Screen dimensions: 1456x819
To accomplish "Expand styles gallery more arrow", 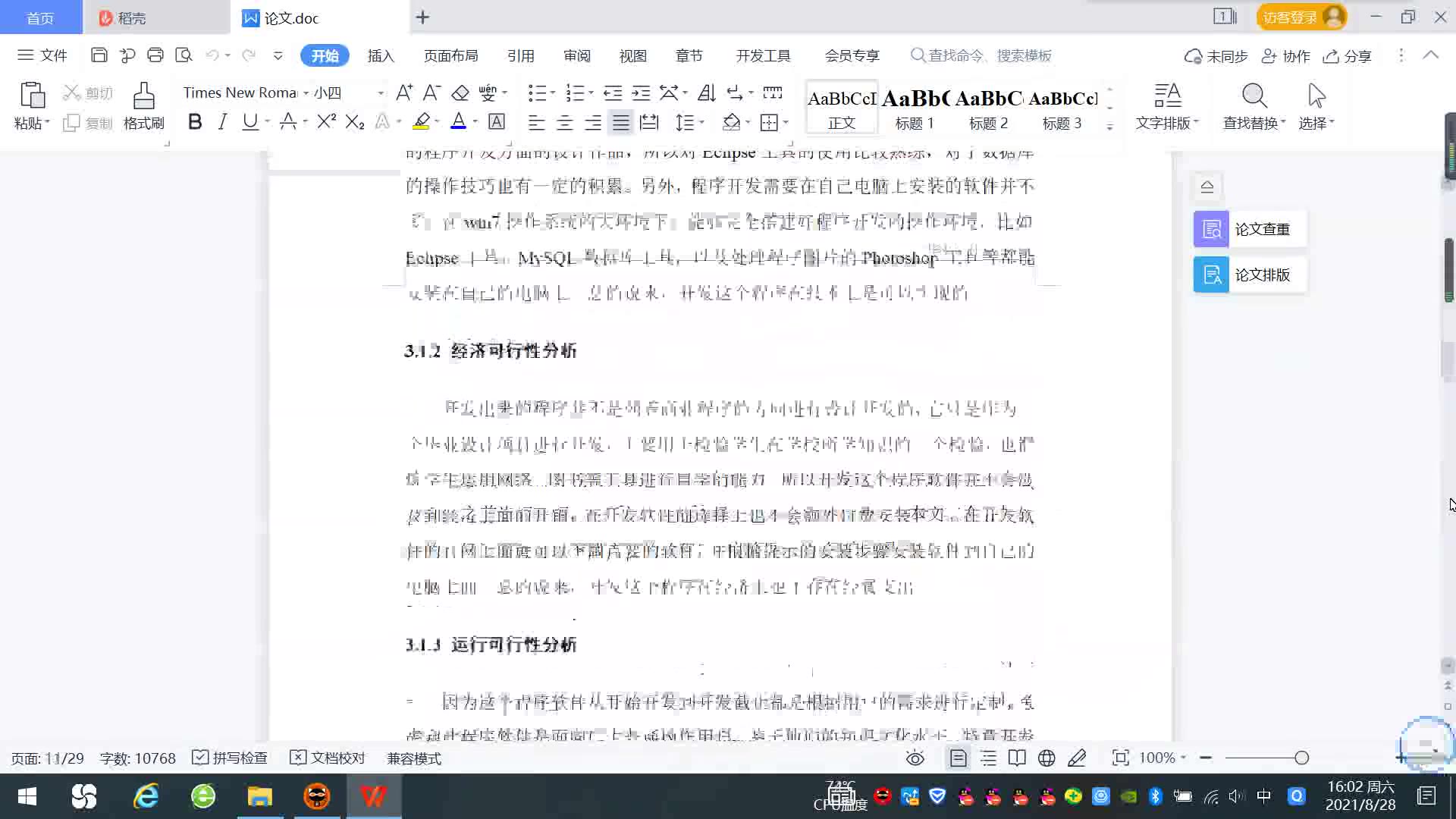I will pos(1109,127).
